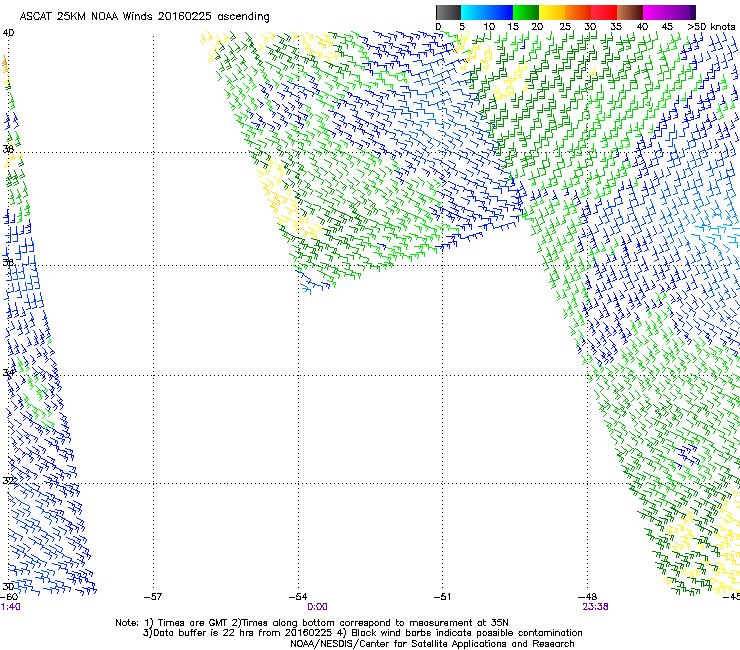Viewport: 740px width, 650px height.
Task: Click the green 15-20 knots legend segment
Action: click(526, 12)
